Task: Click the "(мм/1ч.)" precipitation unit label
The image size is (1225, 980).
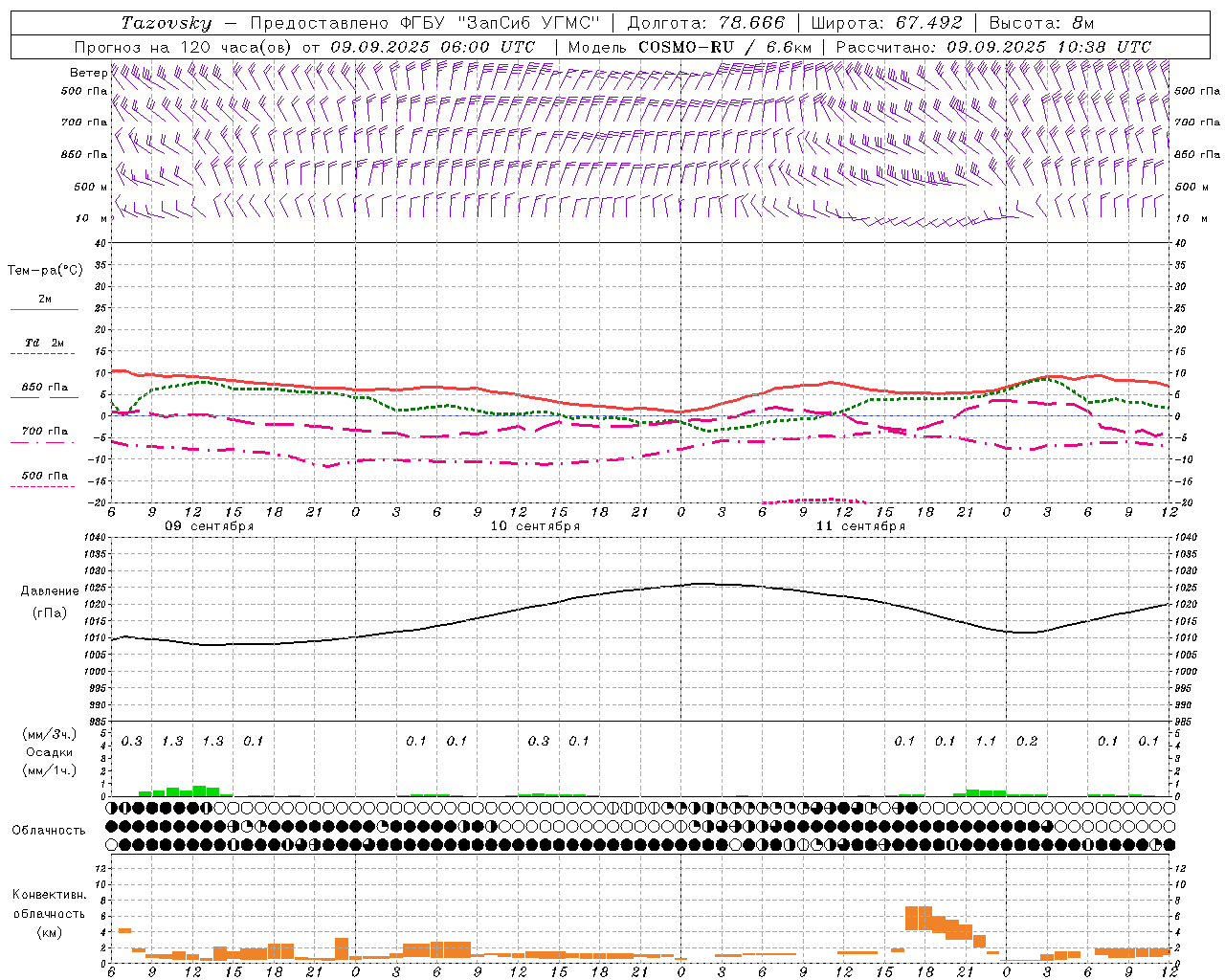Action: point(50,770)
